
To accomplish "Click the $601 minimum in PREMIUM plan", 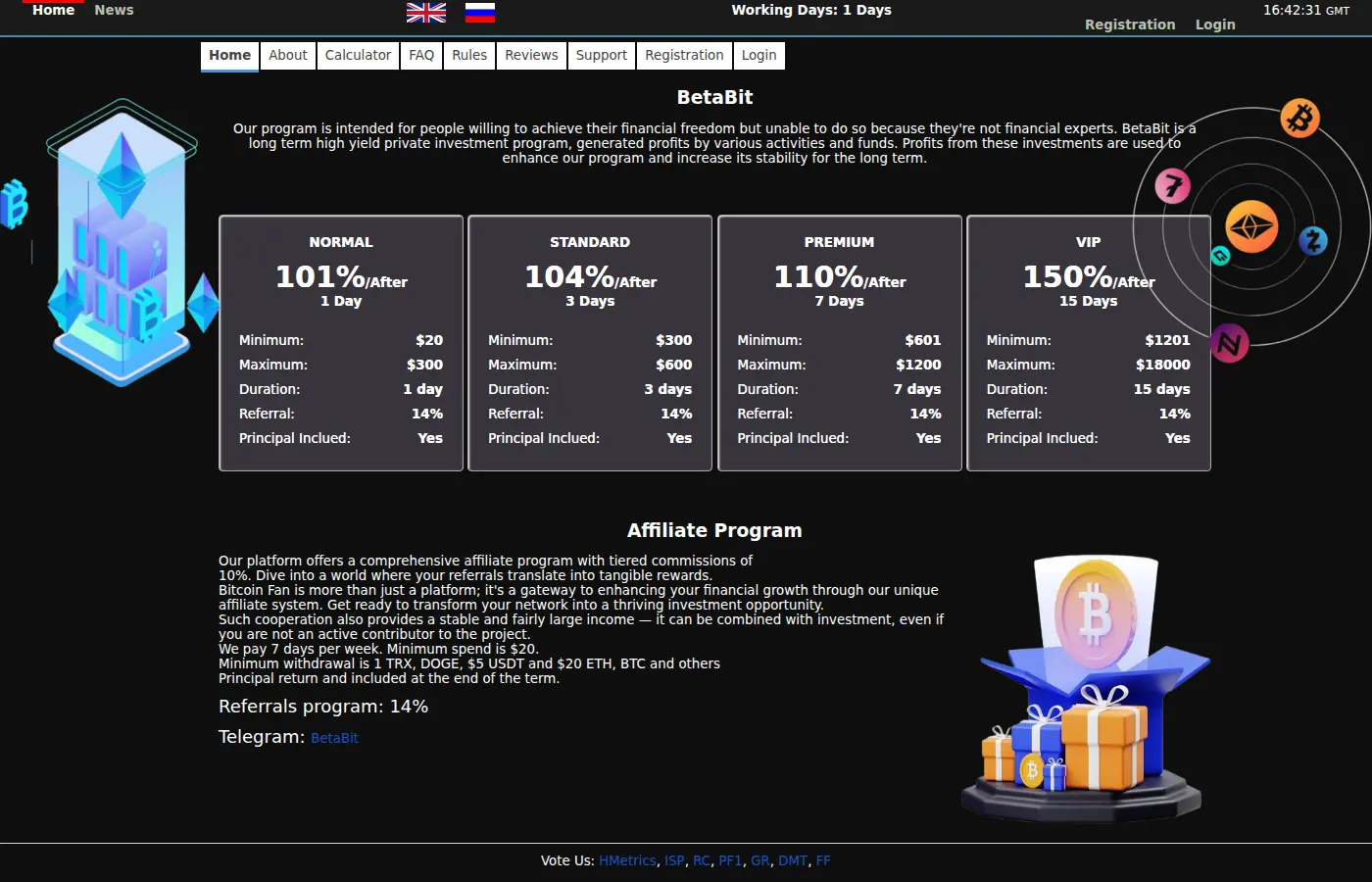I will (923, 340).
